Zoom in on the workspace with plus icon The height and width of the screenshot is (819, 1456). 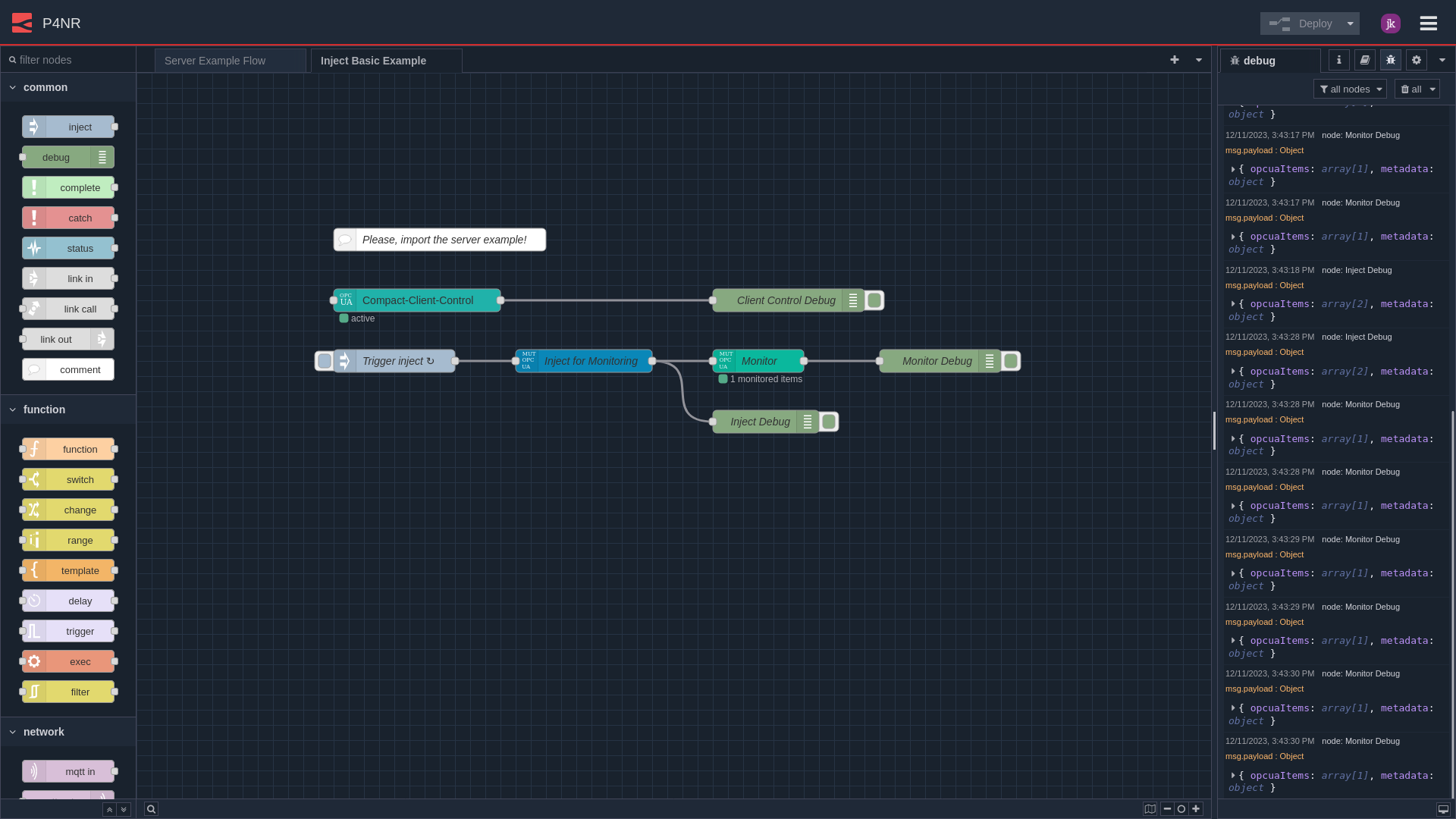coord(1196,808)
